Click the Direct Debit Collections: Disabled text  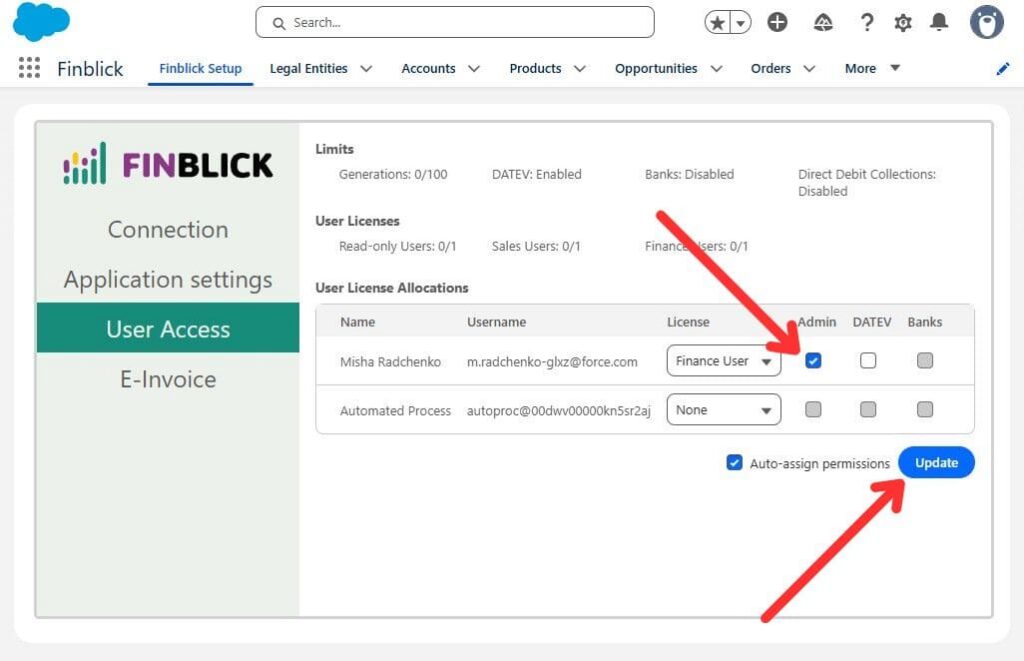click(867, 183)
